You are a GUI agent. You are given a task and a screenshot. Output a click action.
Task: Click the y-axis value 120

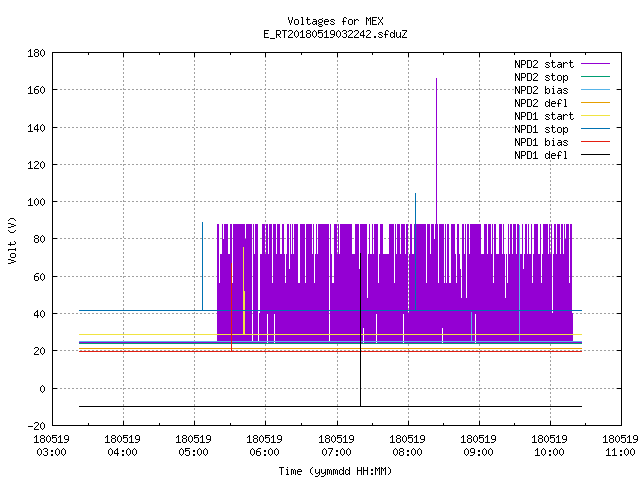coord(36,165)
